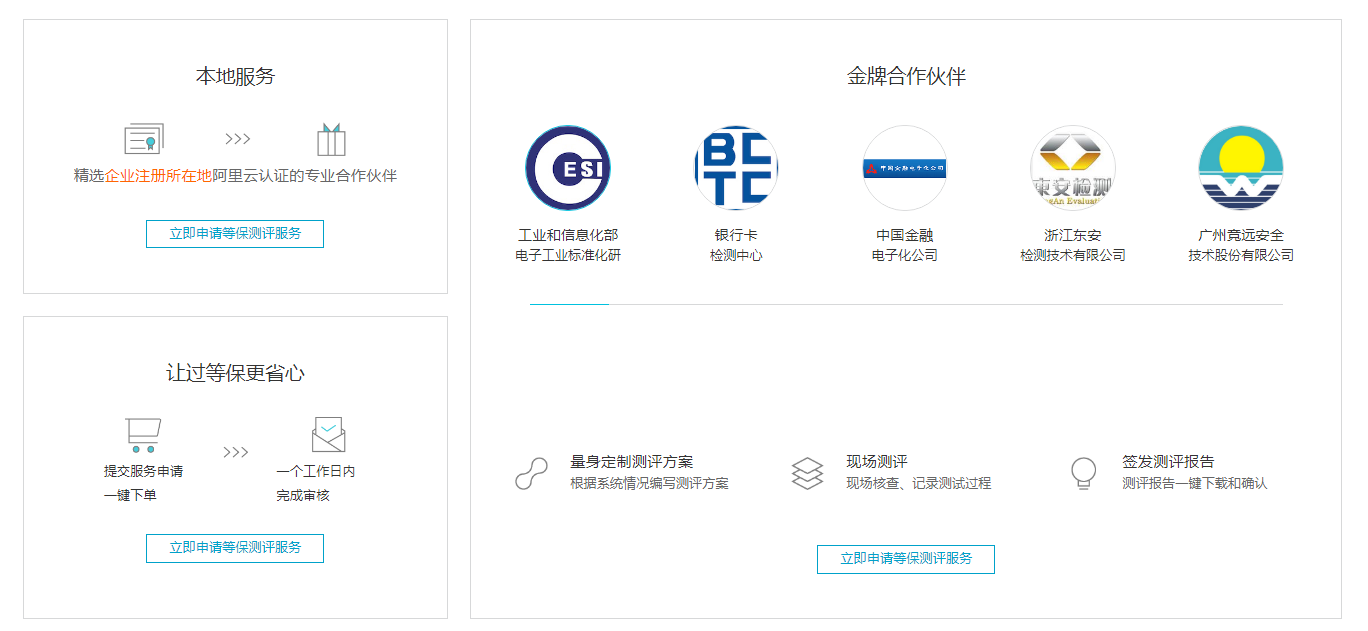Select the 中国金融电子化公司 logo

point(905,168)
